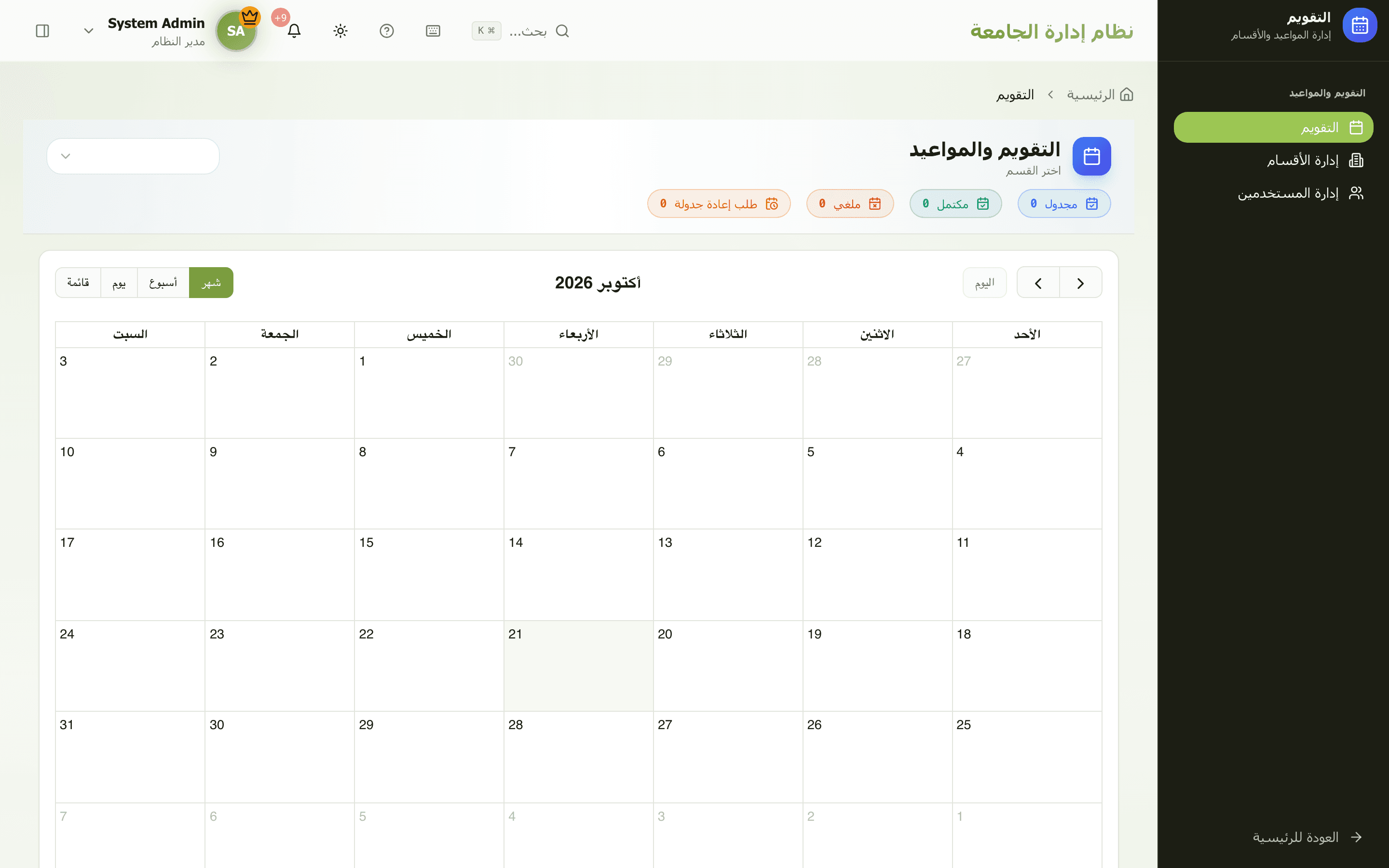Click the الأحد column header
The width and height of the screenshot is (1389, 868).
tap(1027, 334)
